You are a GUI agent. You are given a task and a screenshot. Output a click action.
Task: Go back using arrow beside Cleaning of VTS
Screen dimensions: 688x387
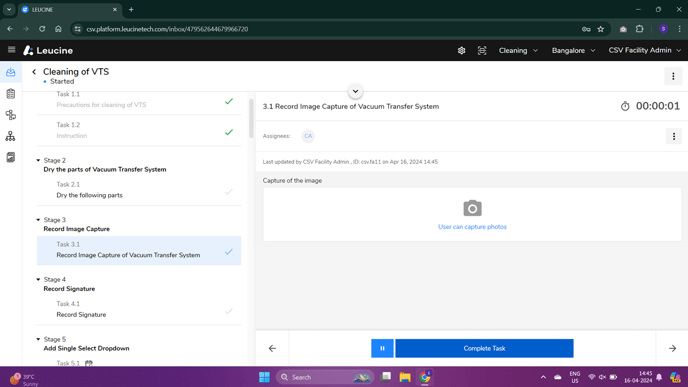[x=34, y=72]
